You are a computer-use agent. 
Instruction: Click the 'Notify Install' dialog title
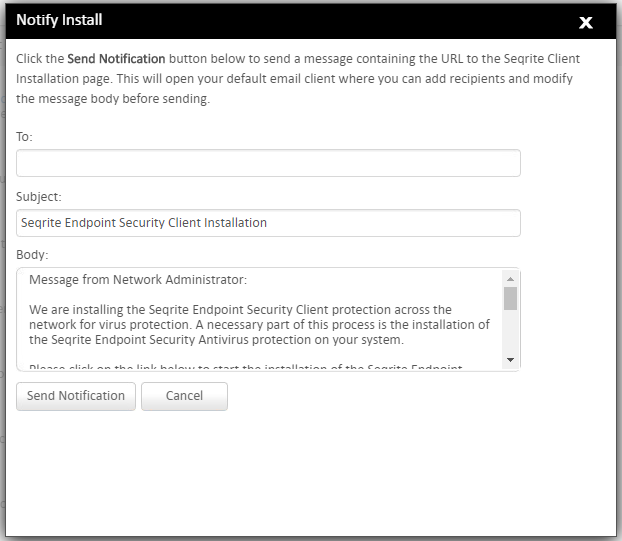pyautogui.click(x=59, y=20)
